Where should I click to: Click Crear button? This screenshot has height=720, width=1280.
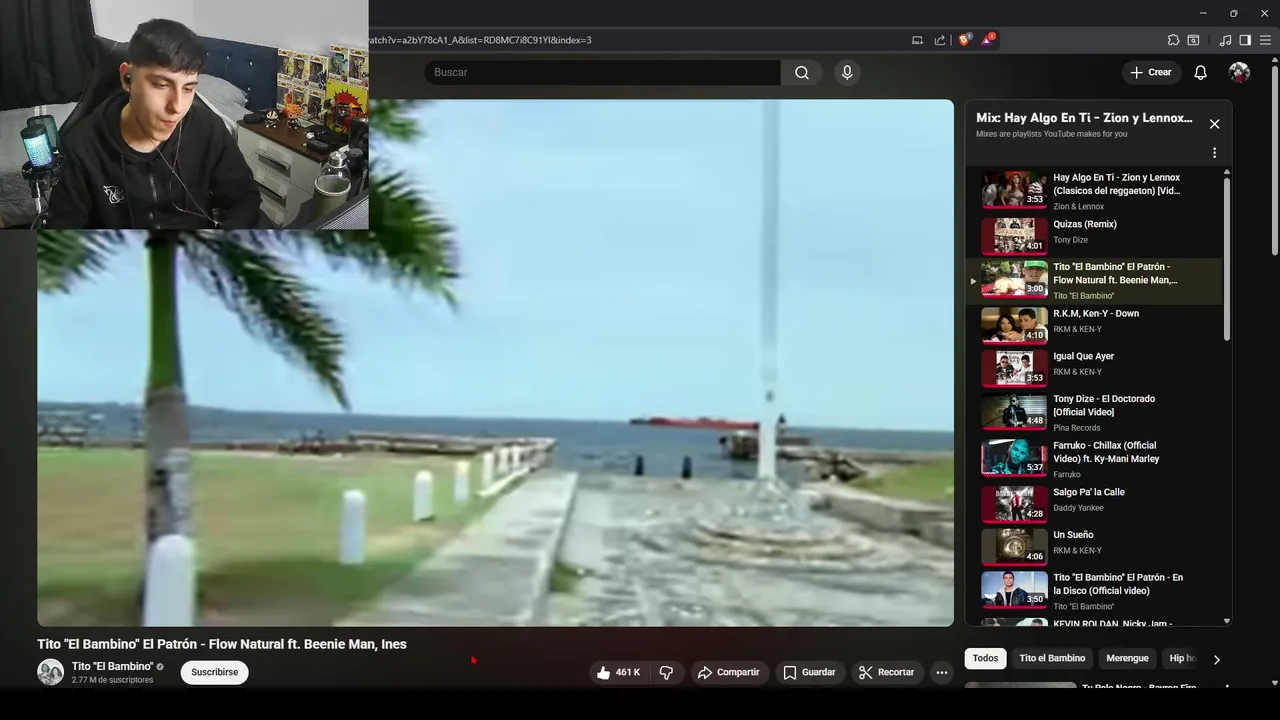point(1150,73)
